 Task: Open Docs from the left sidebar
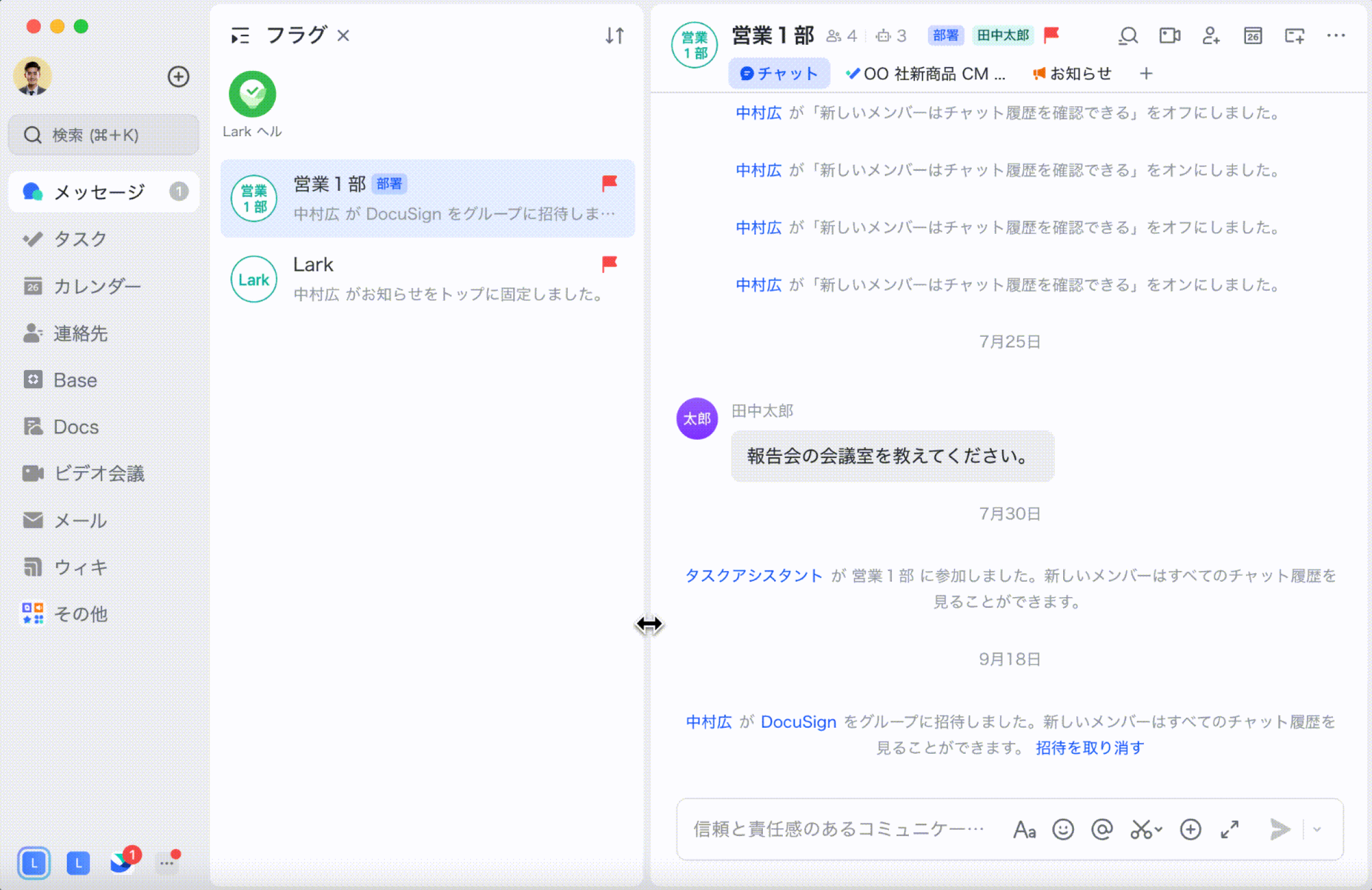click(x=75, y=427)
